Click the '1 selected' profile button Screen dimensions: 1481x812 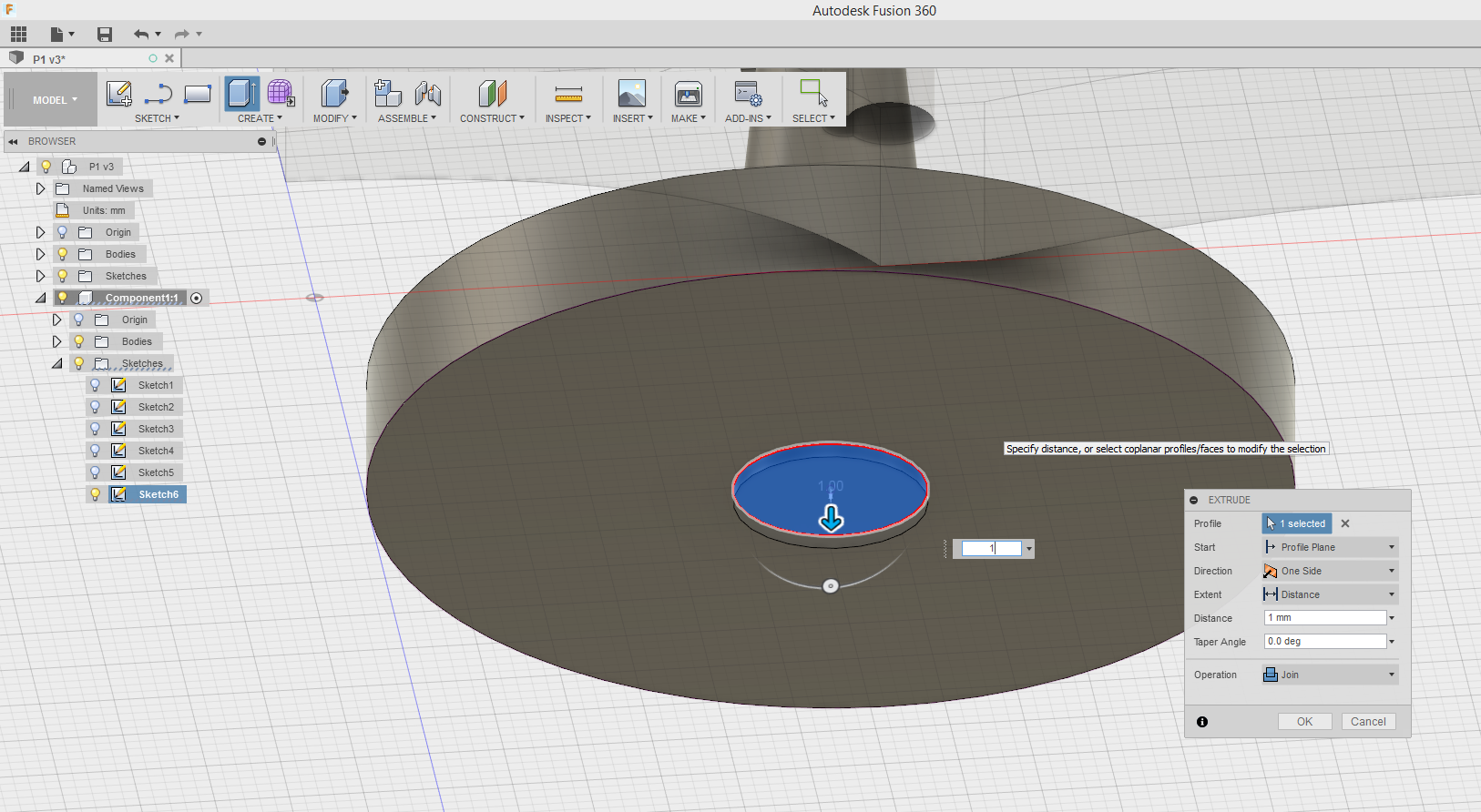(x=1297, y=523)
